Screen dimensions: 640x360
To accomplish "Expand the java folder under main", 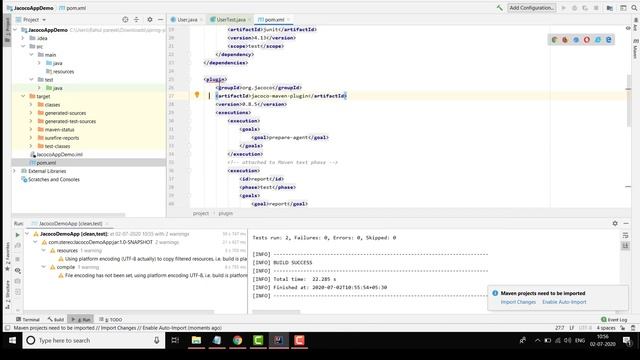I will [39, 63].
